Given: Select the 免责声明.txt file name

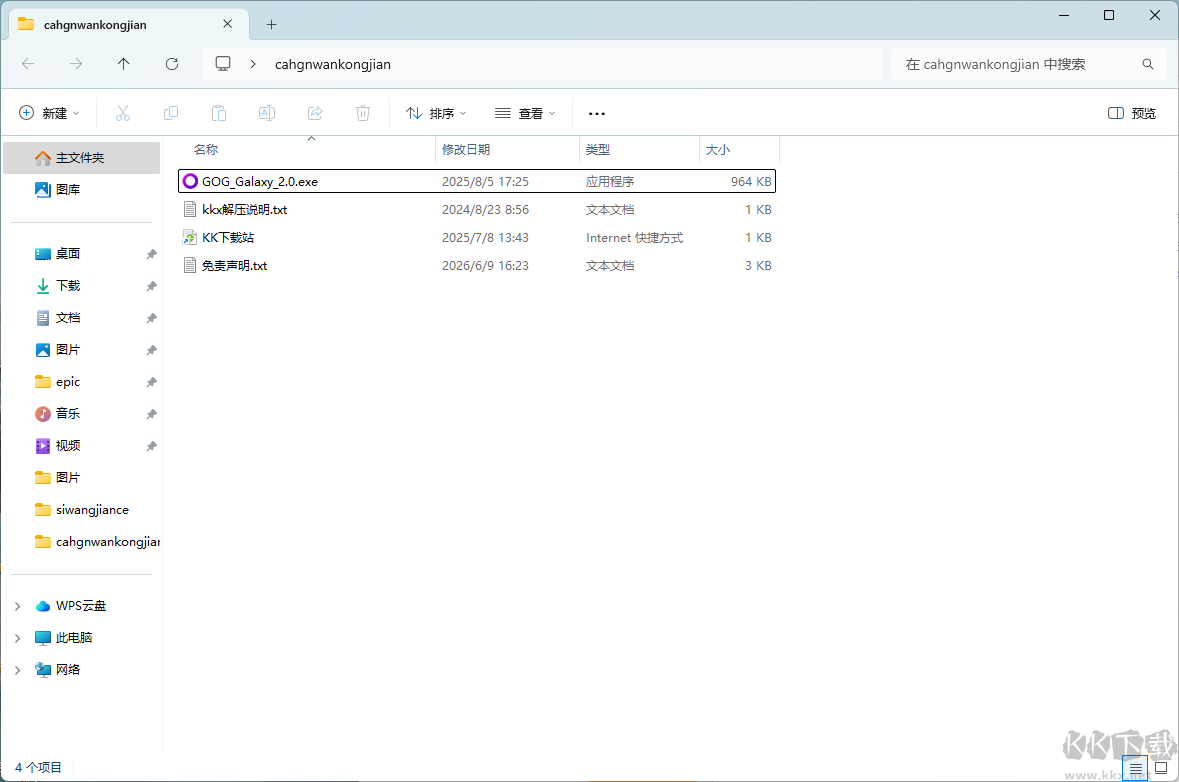Looking at the screenshot, I should (x=234, y=265).
